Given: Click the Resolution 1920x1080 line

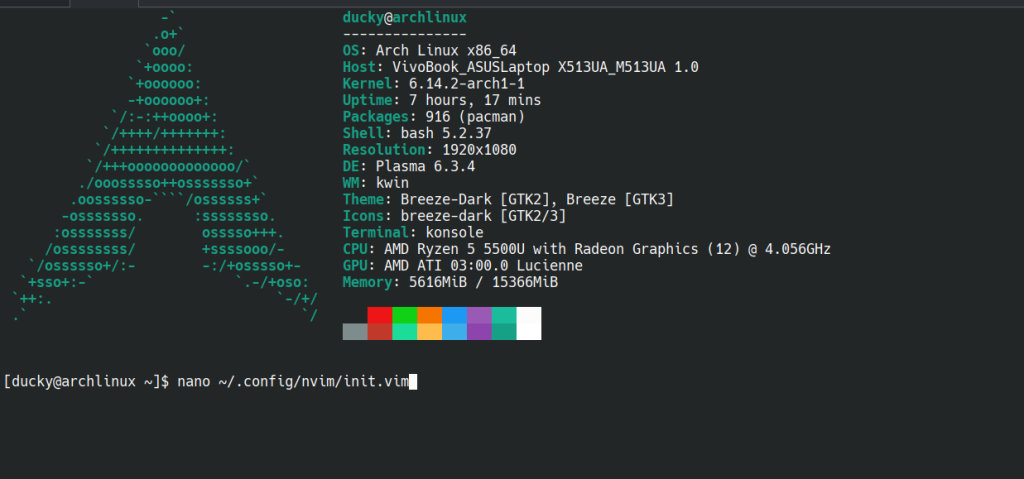Looking at the screenshot, I should 430,150.
